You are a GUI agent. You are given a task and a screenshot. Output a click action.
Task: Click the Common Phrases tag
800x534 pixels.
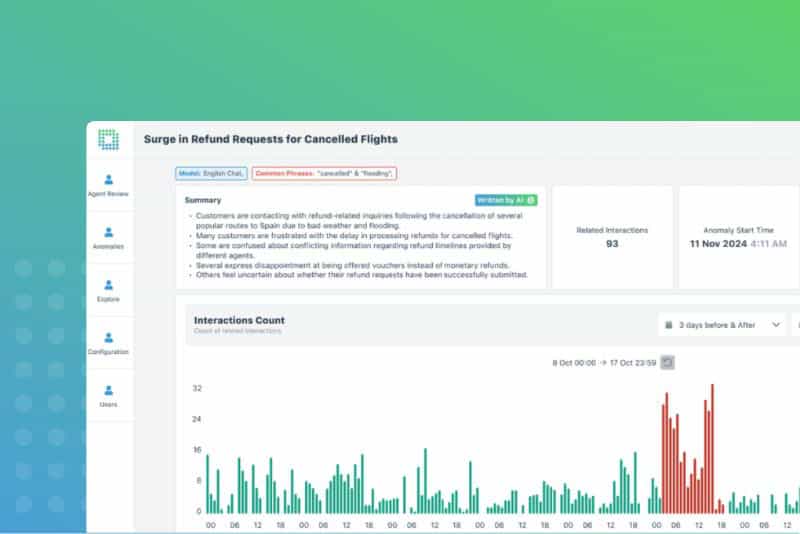pos(324,173)
